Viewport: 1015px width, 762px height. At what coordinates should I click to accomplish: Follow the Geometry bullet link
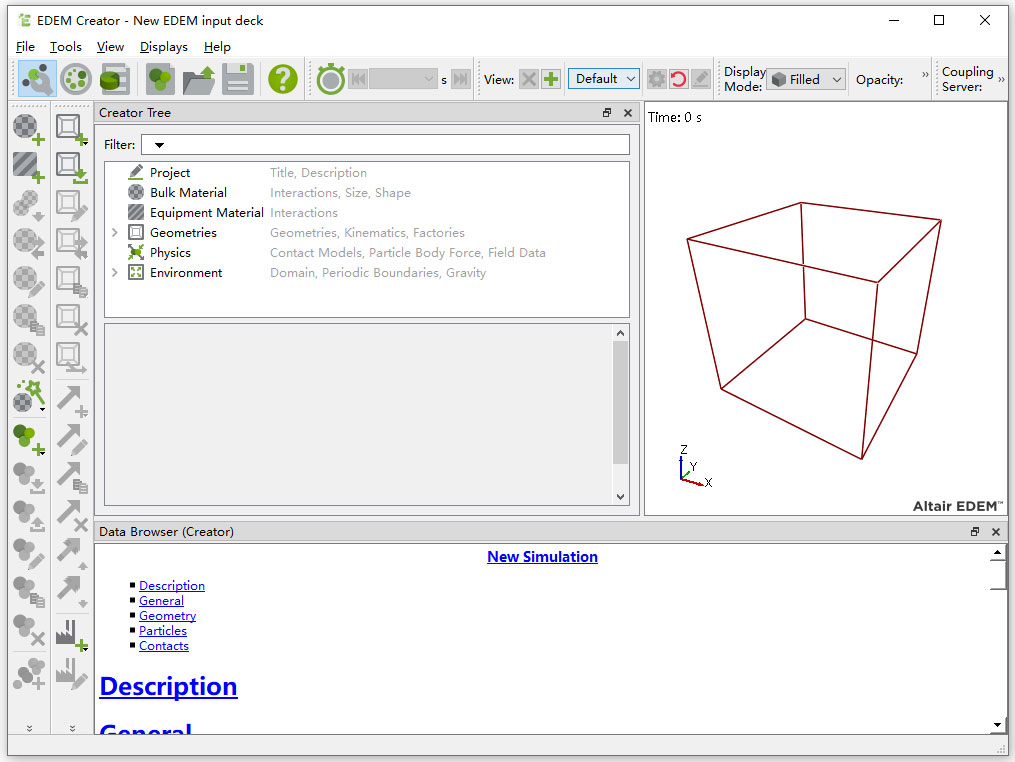[167, 616]
